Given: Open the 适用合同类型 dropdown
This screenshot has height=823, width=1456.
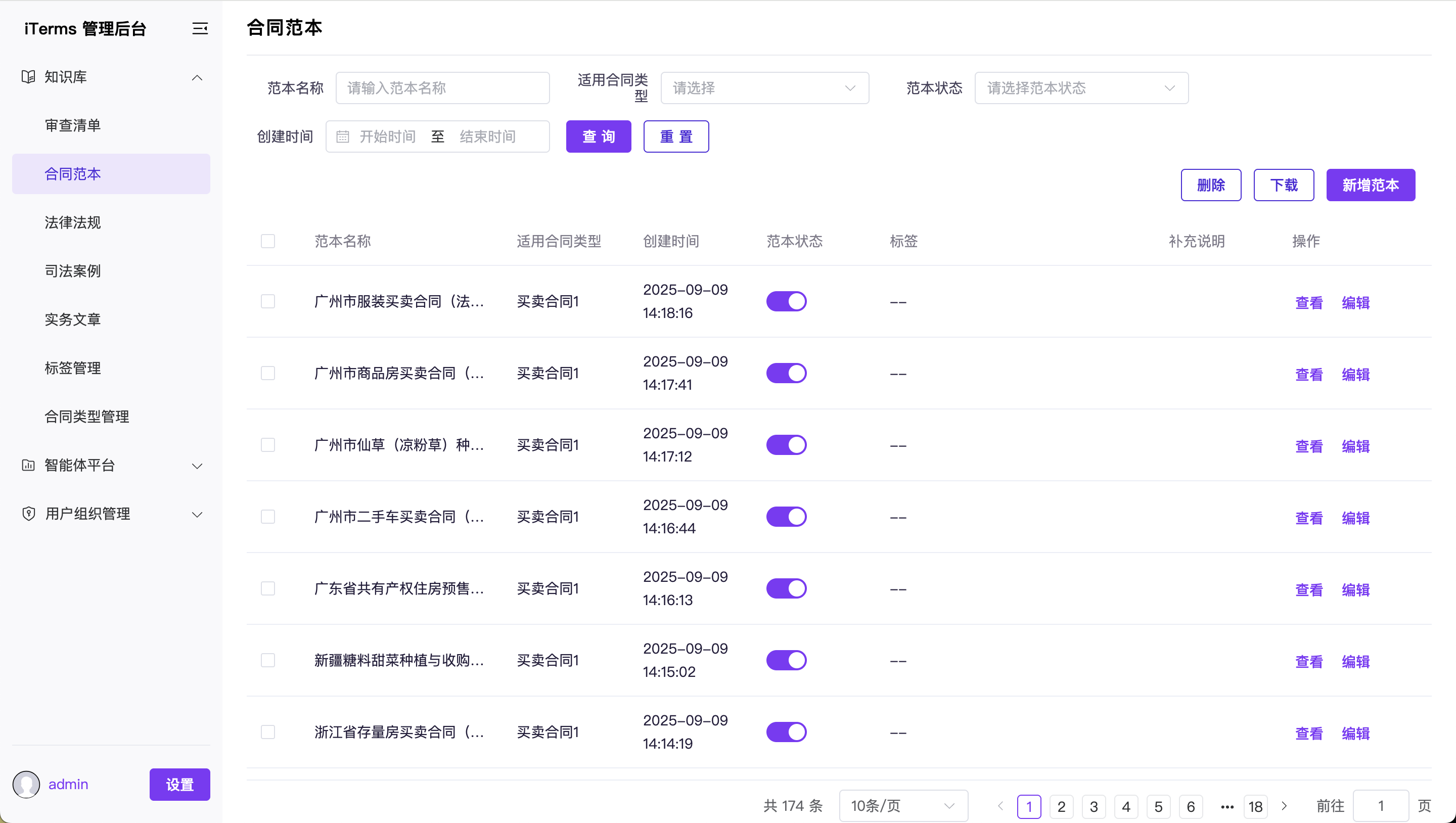Looking at the screenshot, I should pos(764,88).
